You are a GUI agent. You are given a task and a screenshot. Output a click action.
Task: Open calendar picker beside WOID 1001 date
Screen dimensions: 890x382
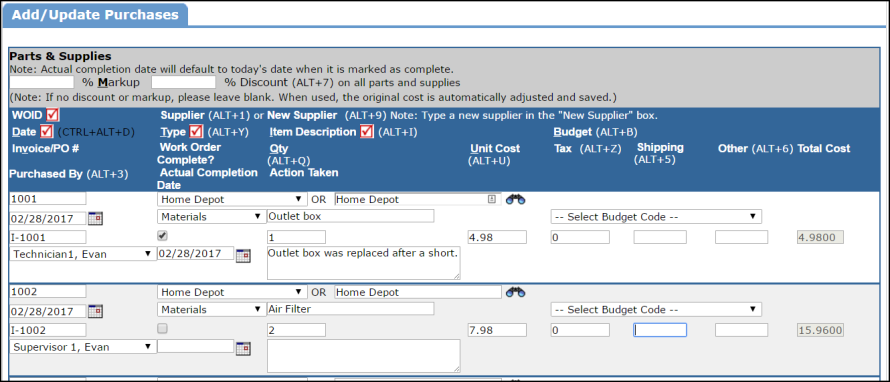(95, 218)
